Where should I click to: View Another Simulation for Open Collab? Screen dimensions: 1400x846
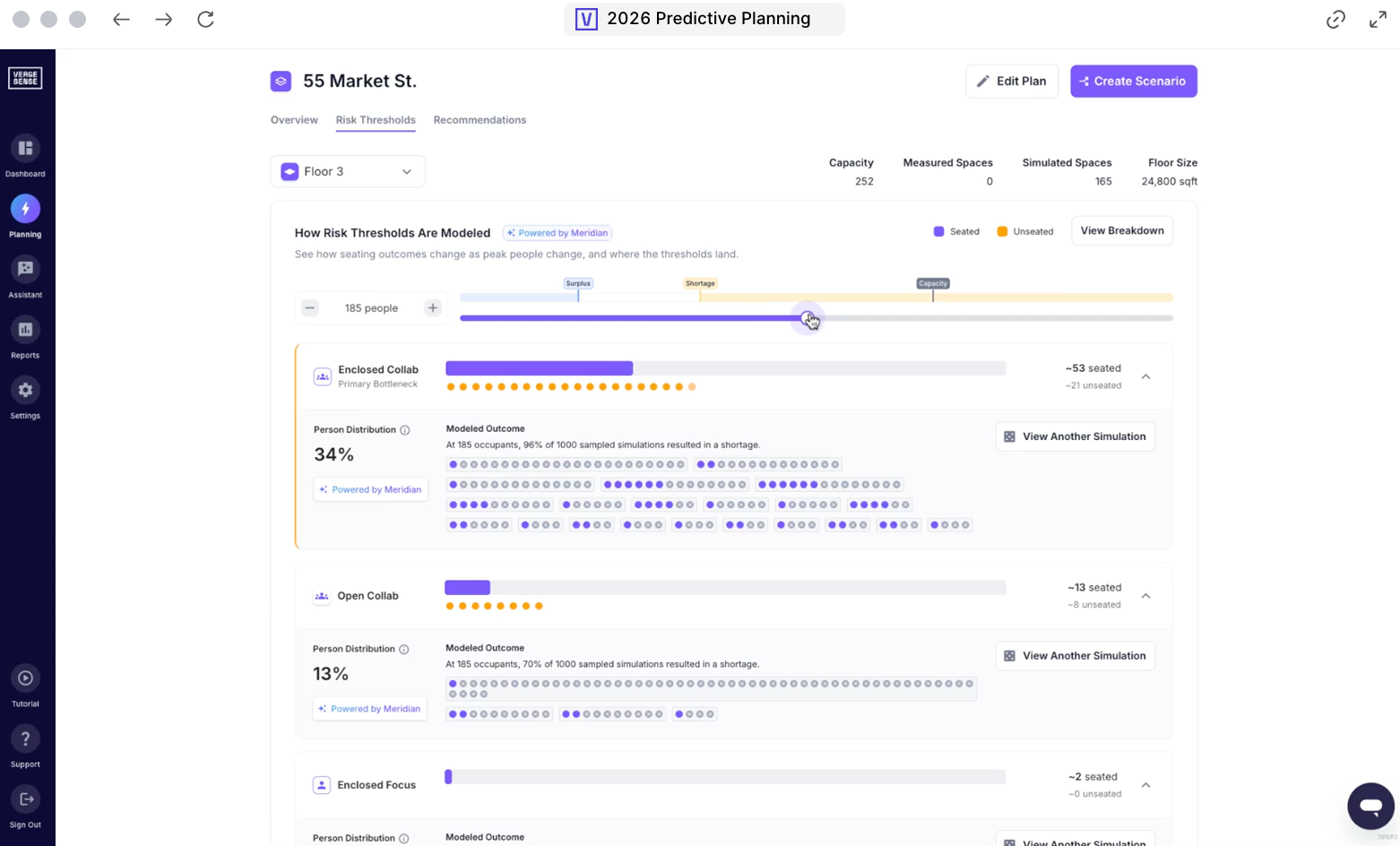coord(1075,656)
